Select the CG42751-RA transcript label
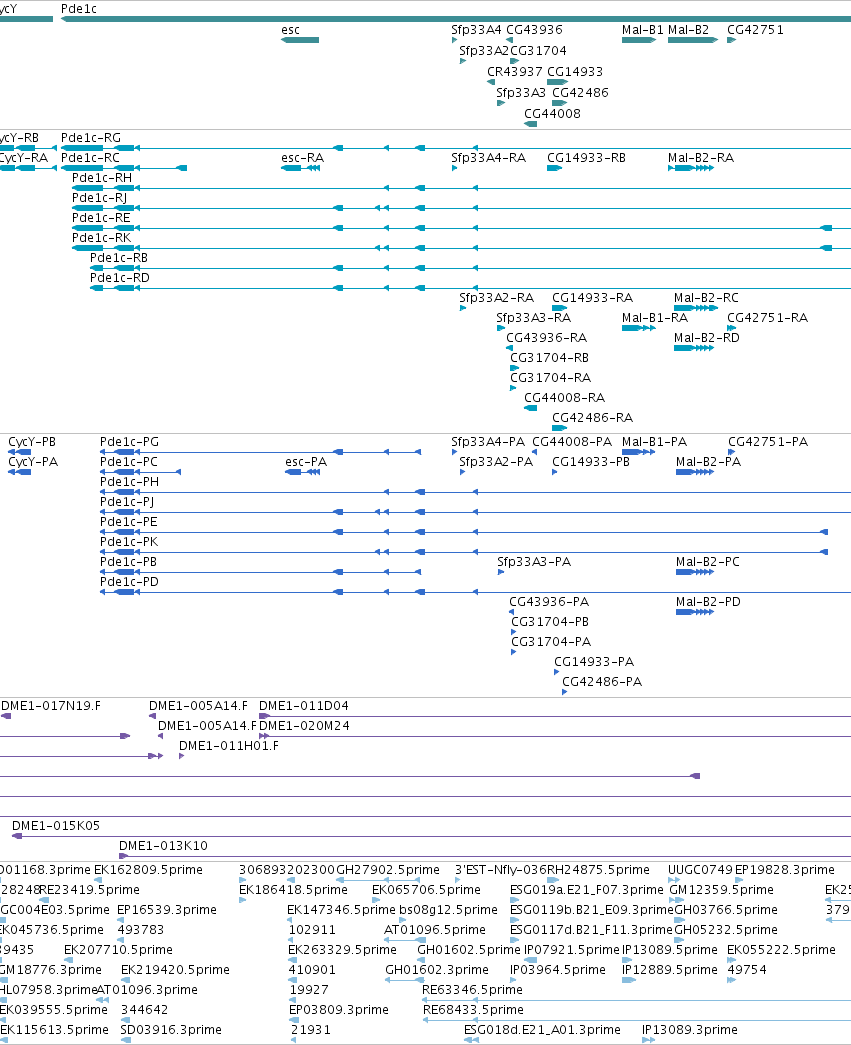The height and width of the screenshot is (1045, 851). [x=767, y=318]
